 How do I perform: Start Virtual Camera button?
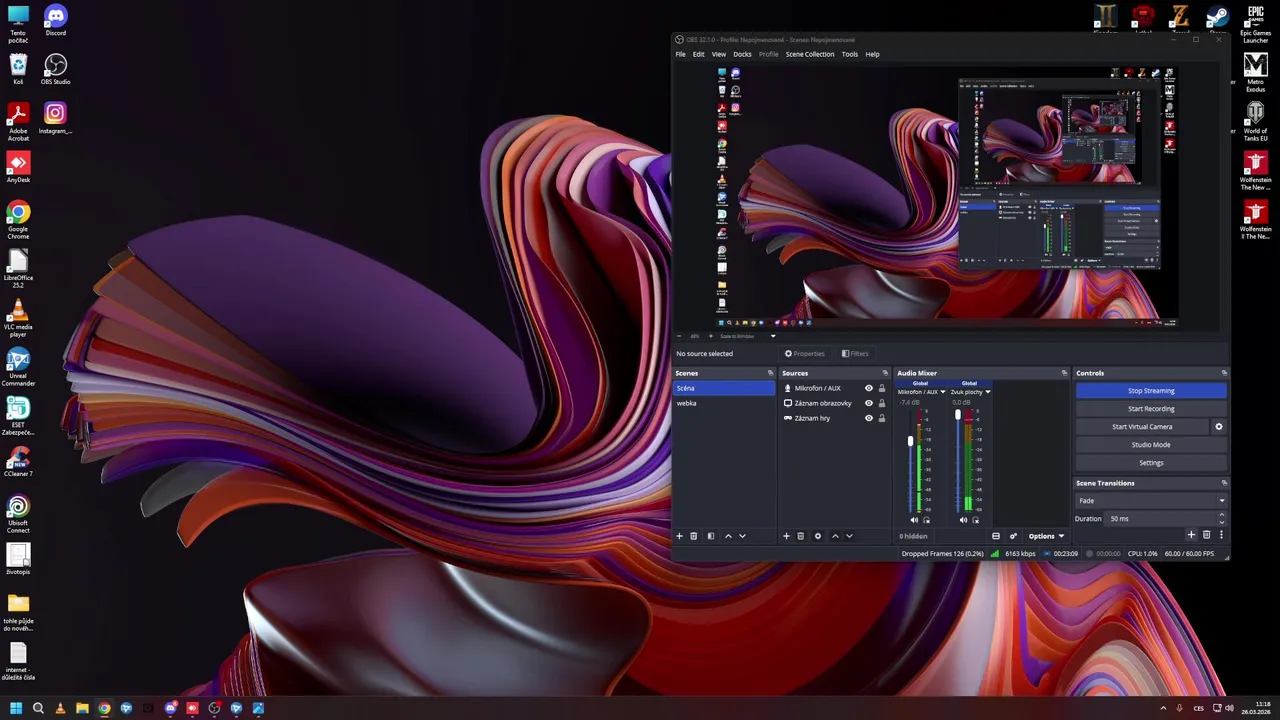pos(1142,427)
